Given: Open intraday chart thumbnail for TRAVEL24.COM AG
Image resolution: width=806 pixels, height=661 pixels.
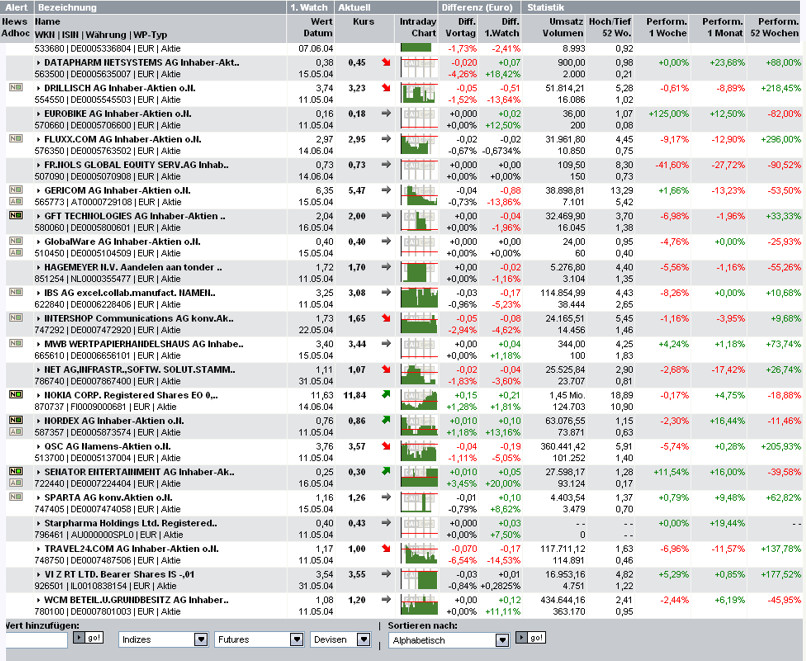Looking at the screenshot, I should [x=419, y=554].
